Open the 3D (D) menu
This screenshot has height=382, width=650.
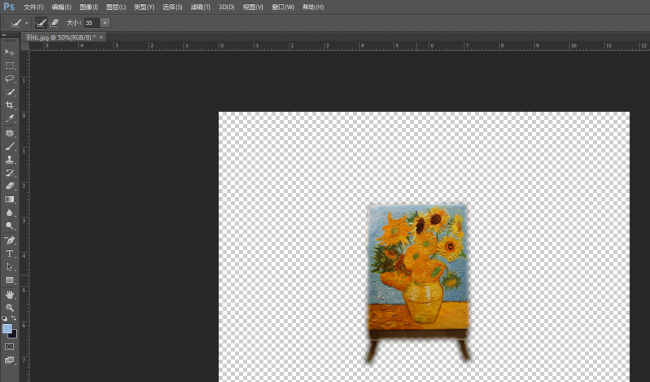[x=226, y=7]
